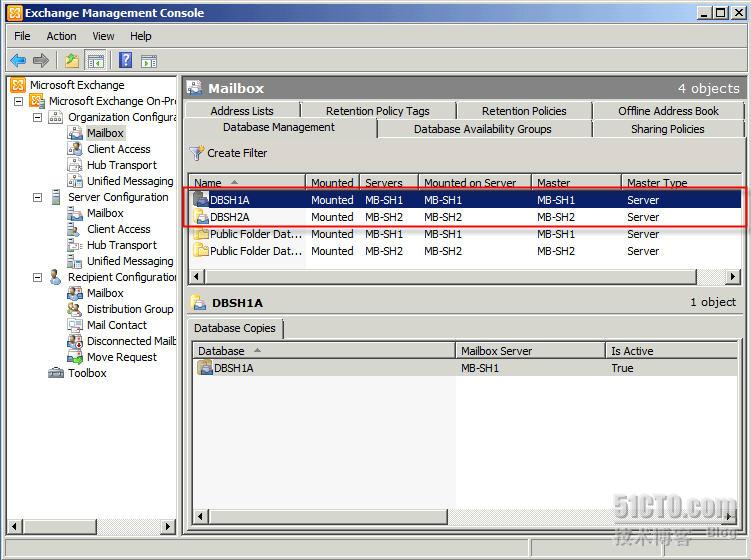Open the Action menu

point(61,36)
